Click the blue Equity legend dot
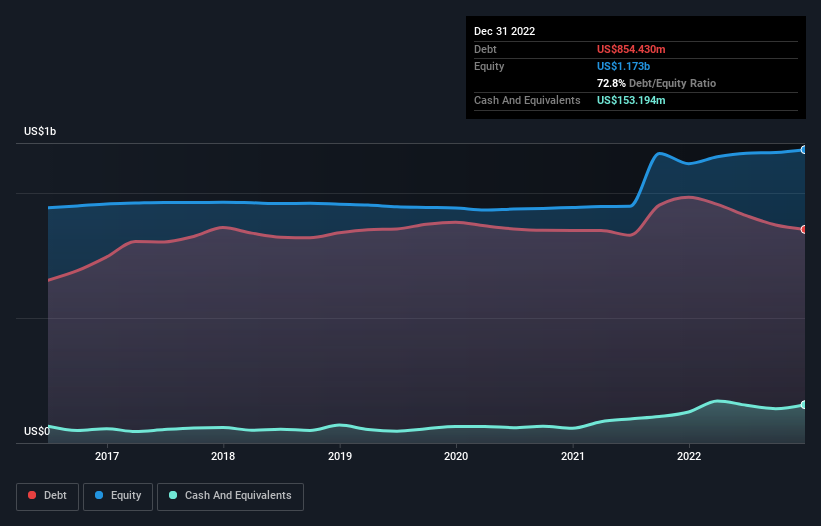 (x=101, y=496)
